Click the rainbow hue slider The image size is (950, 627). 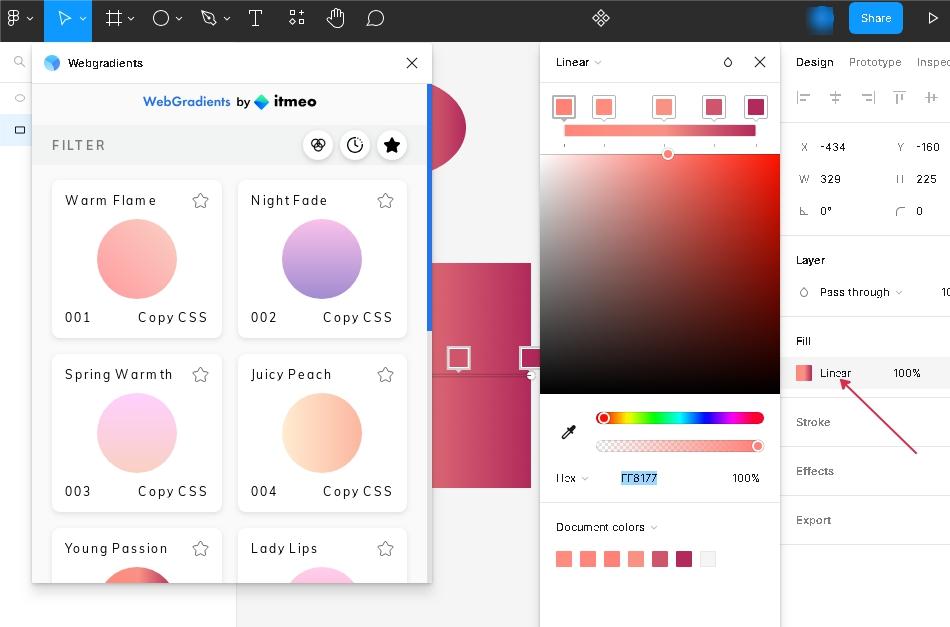[680, 418]
